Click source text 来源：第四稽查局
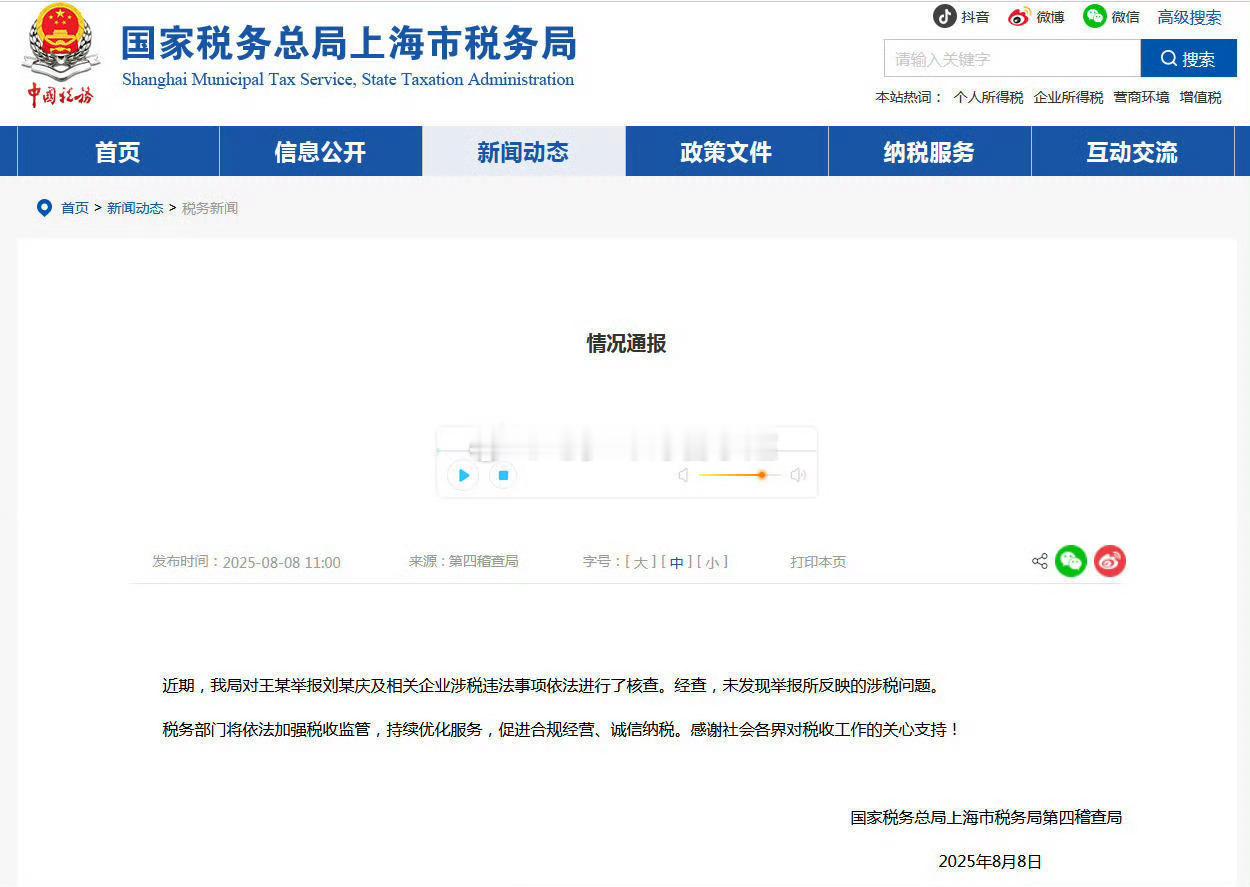1250x887 pixels. click(x=463, y=562)
